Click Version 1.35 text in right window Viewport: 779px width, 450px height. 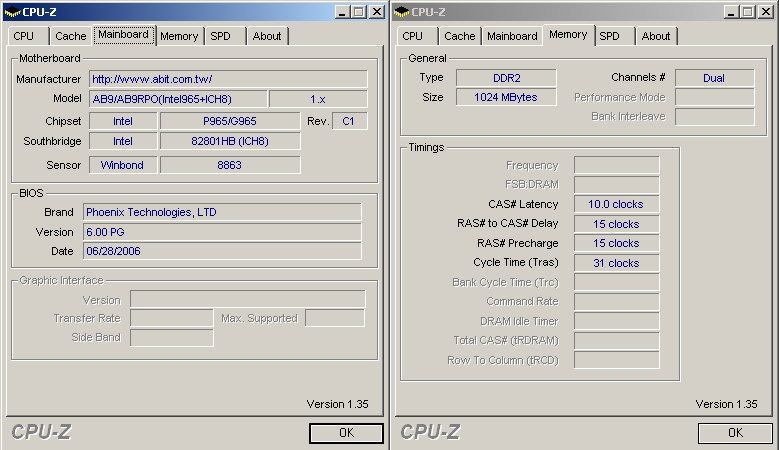726,404
